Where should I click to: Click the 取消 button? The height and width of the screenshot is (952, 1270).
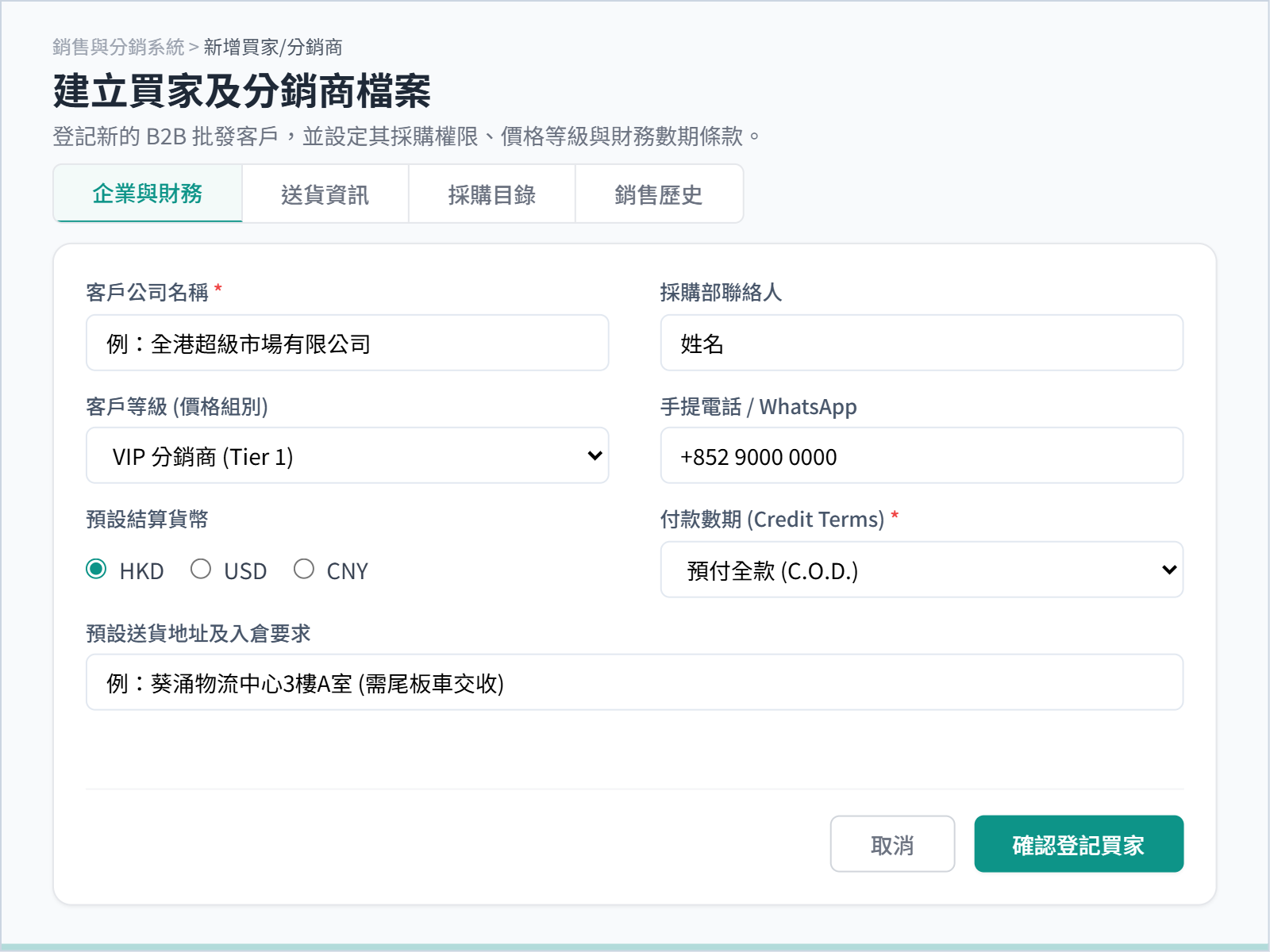coord(892,844)
